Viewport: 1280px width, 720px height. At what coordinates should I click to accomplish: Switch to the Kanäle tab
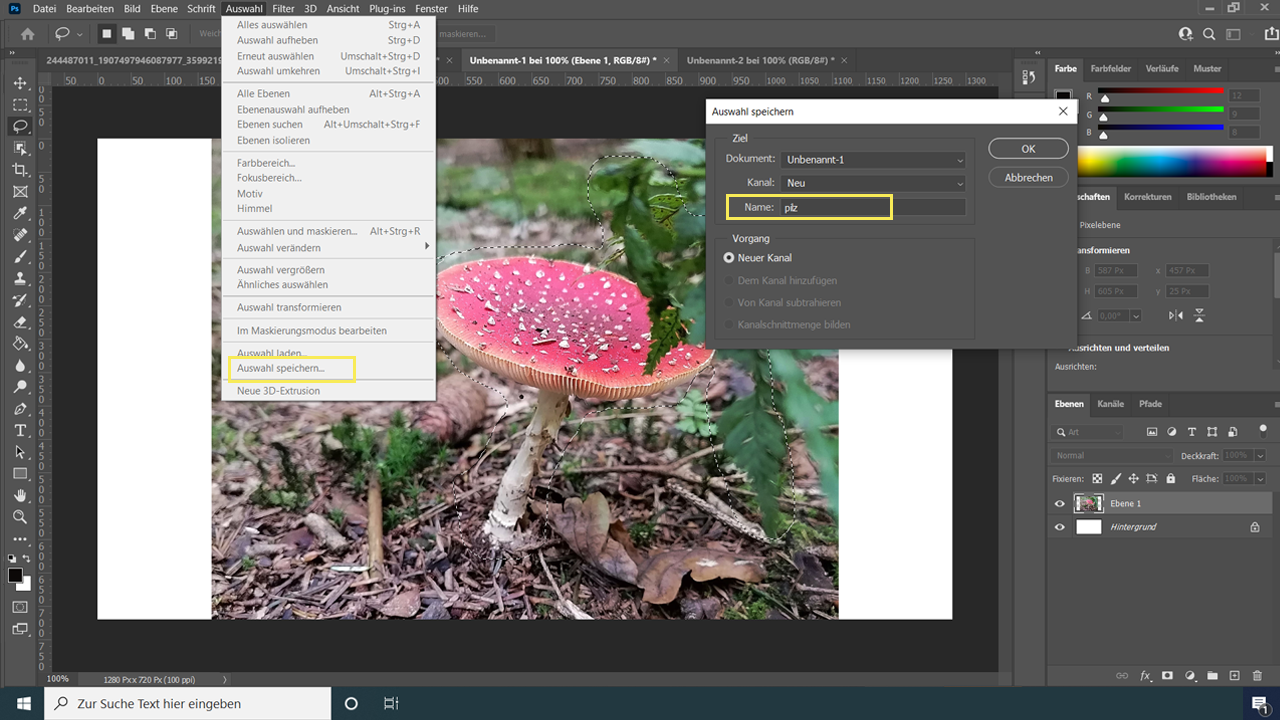[1111, 405]
